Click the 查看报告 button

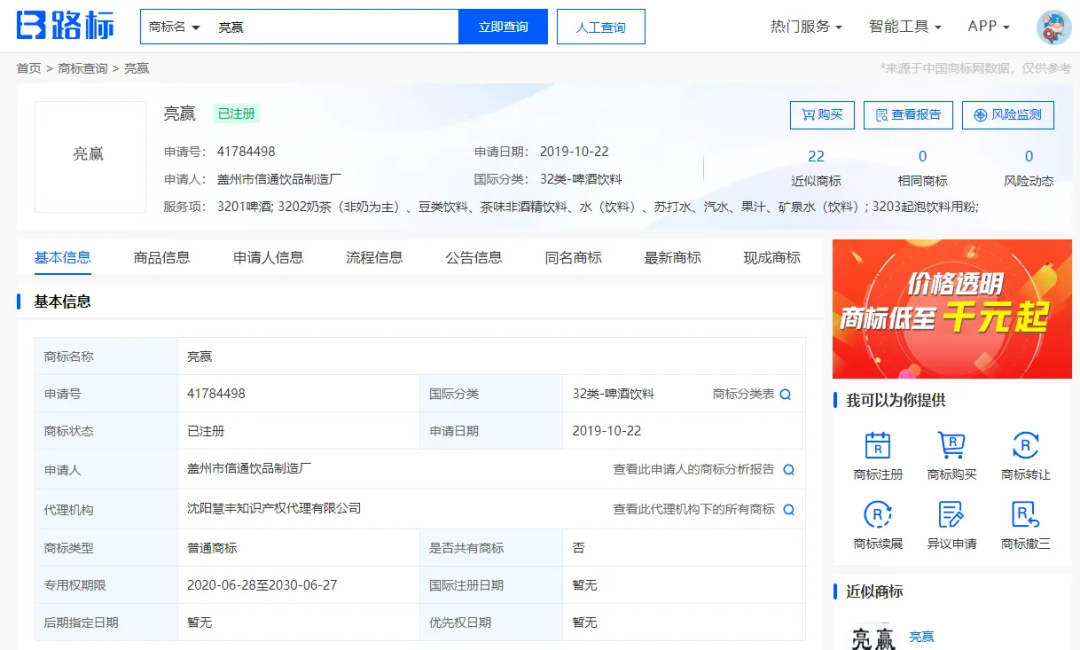908,115
